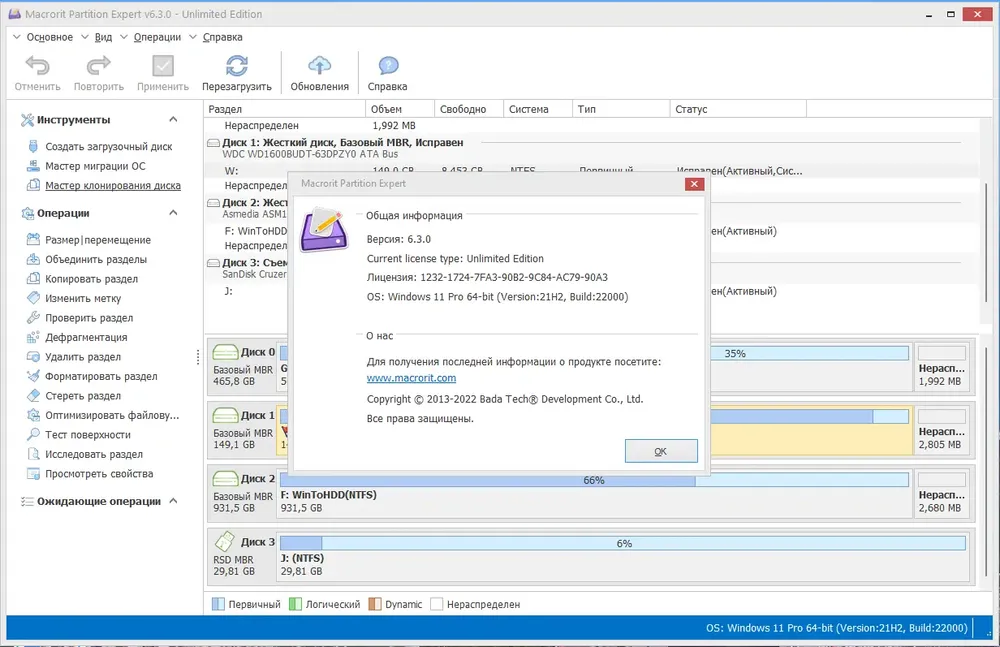1000x647 pixels.
Task: Open the www.macrorit.com link
Action: [x=411, y=378]
